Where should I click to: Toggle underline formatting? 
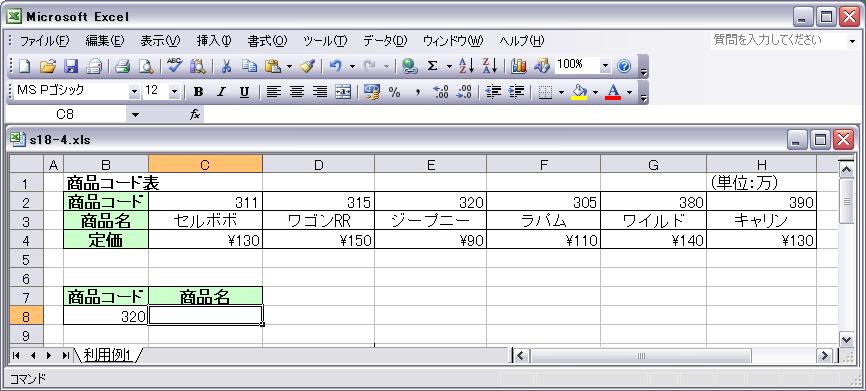click(x=245, y=92)
